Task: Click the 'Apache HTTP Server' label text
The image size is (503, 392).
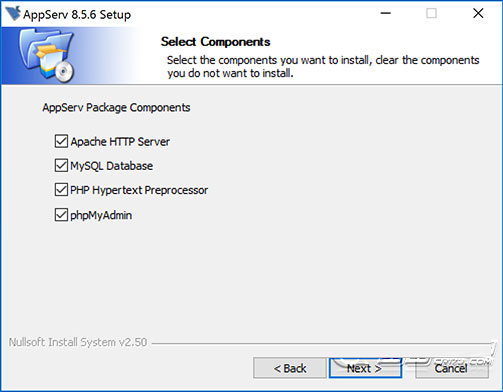Action: point(120,142)
